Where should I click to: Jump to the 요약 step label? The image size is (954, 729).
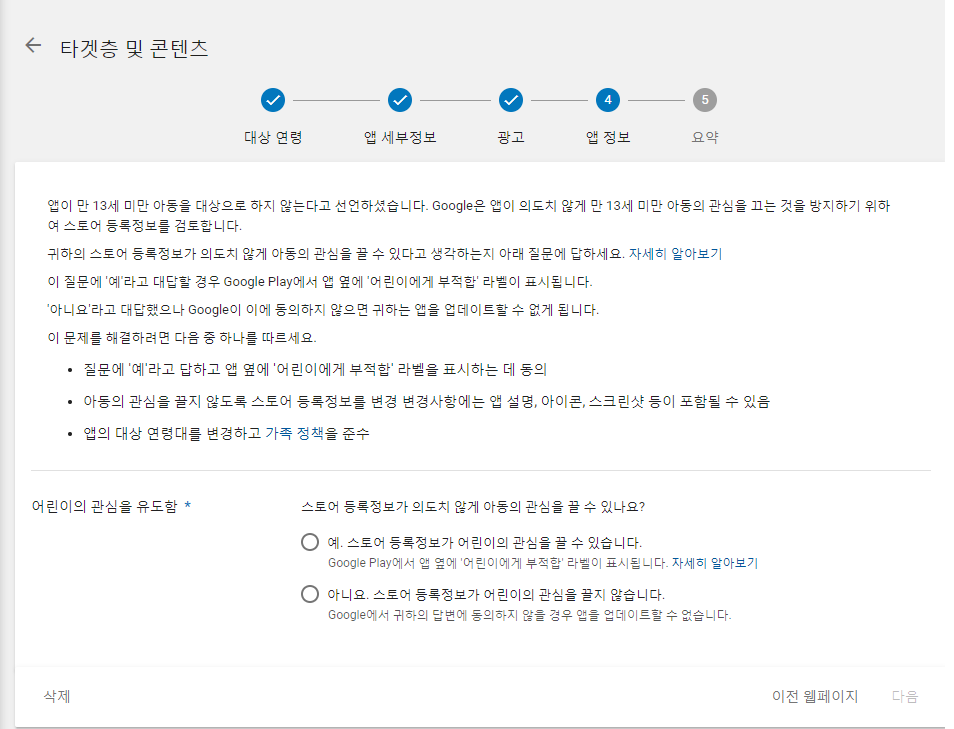pos(705,137)
